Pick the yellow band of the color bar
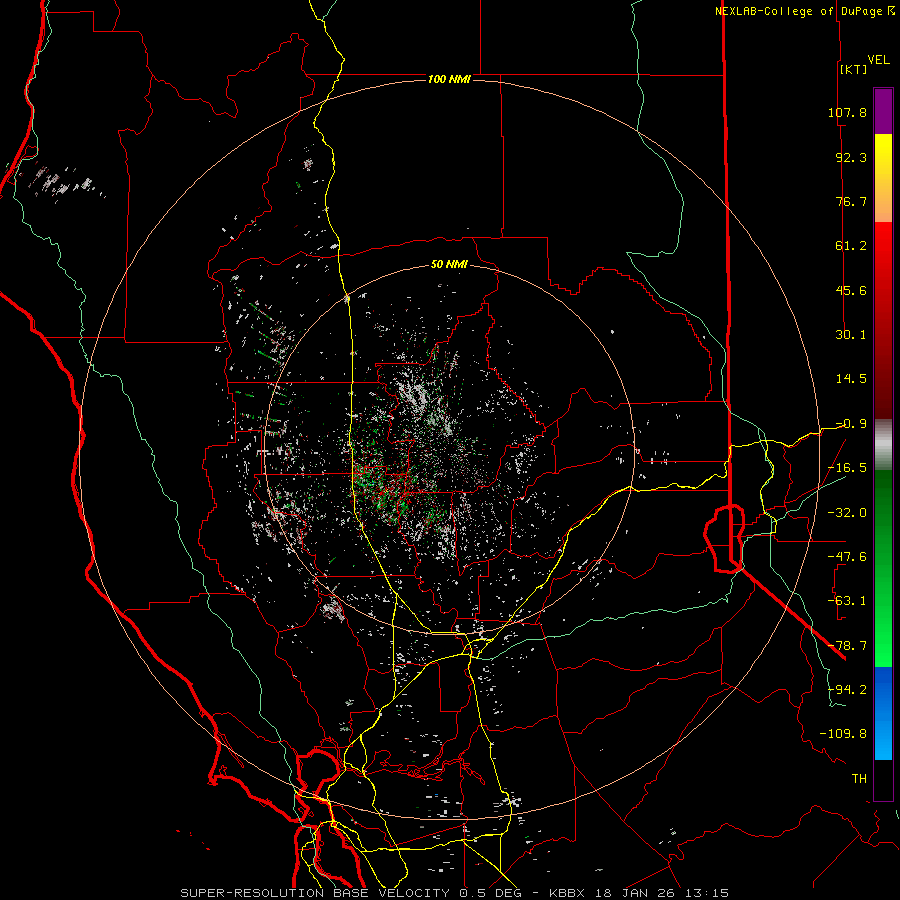The height and width of the screenshot is (900, 900). pyautogui.click(x=883, y=158)
